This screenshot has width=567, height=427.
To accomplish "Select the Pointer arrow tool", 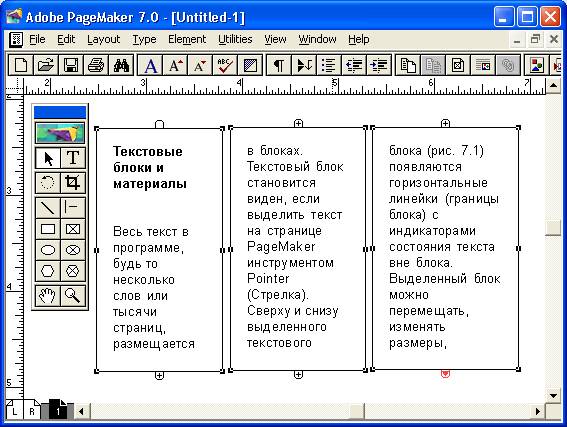I will coord(48,158).
